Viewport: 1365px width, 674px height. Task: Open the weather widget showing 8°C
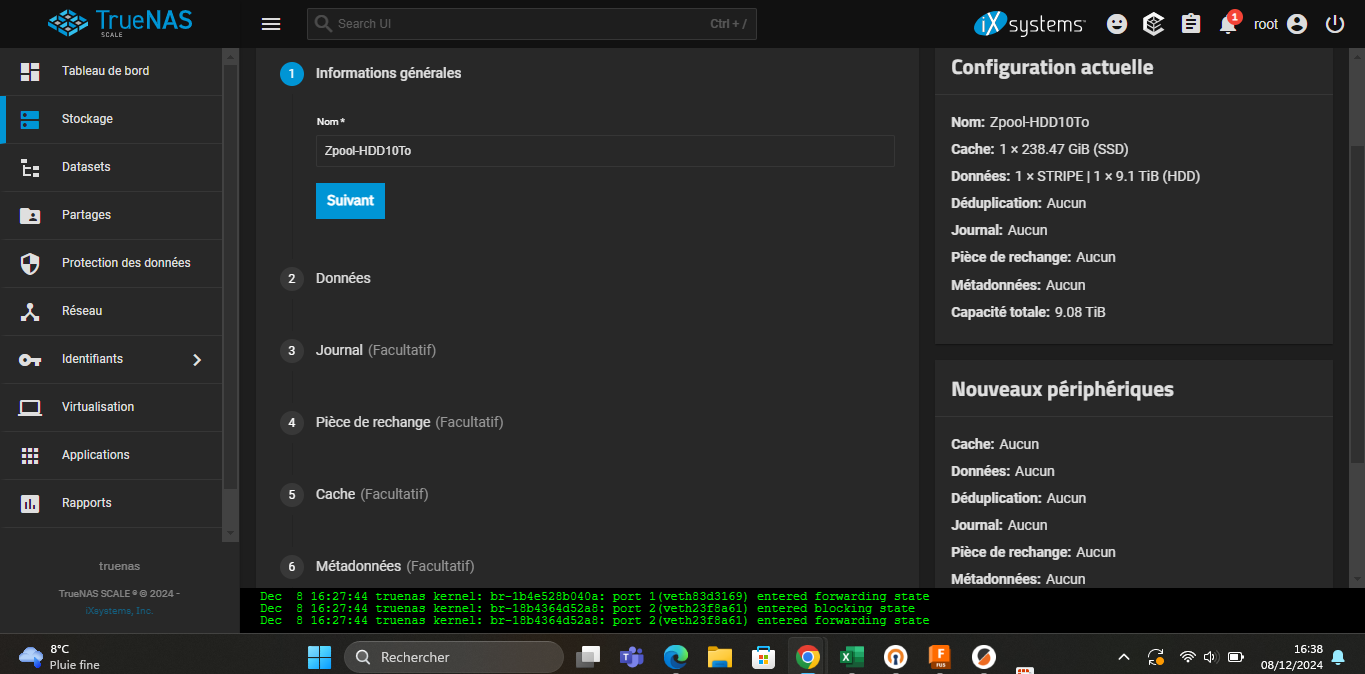coord(60,656)
